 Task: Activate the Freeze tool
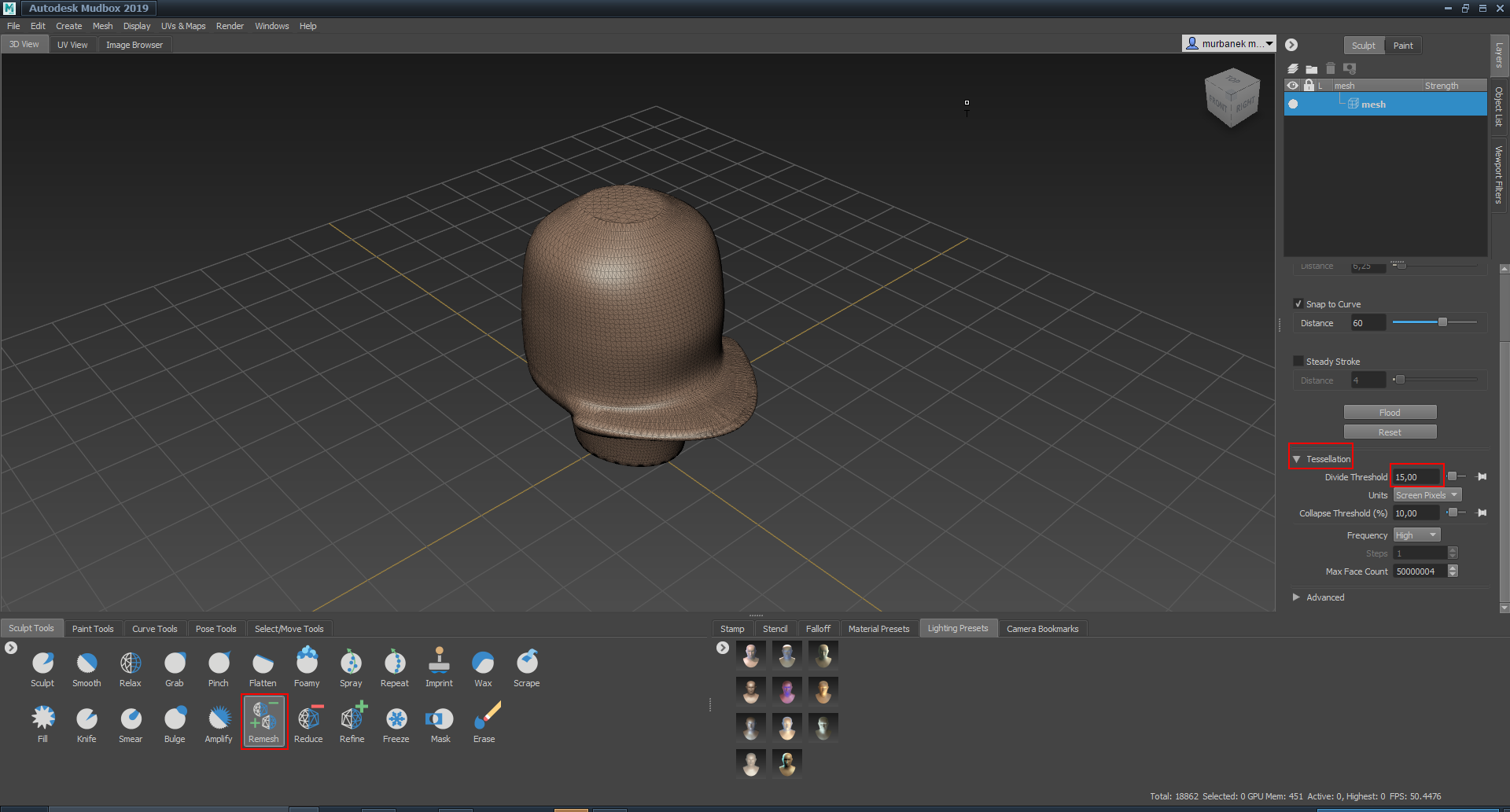click(x=396, y=719)
